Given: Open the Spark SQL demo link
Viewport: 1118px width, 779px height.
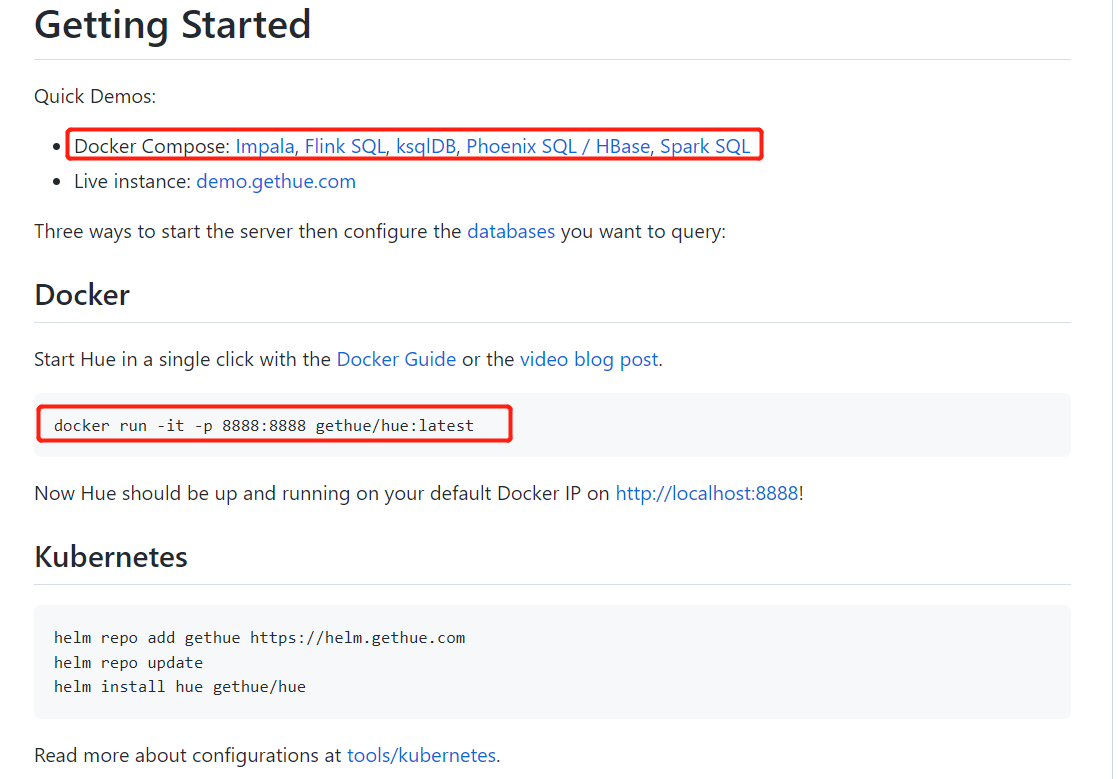Looking at the screenshot, I should [x=704, y=146].
